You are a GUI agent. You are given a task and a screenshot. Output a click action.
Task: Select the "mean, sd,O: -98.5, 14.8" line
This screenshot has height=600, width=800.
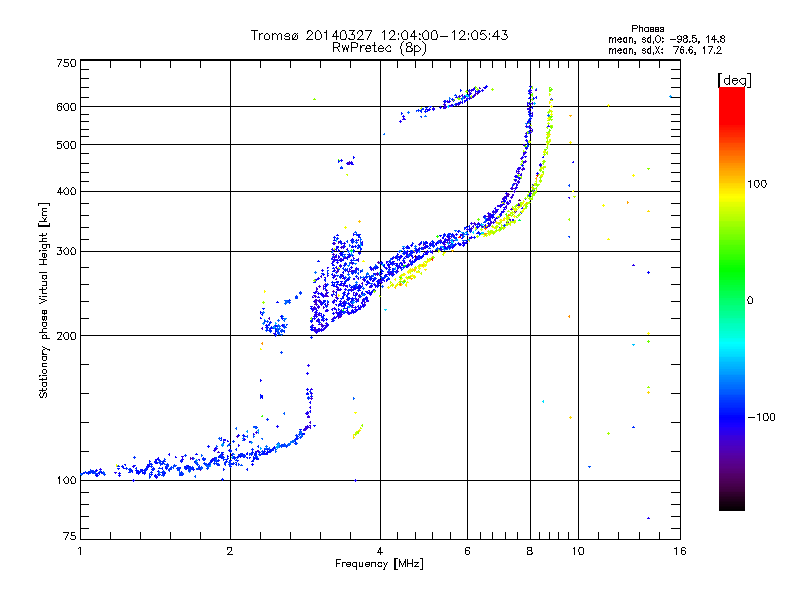pyautogui.click(x=666, y=39)
